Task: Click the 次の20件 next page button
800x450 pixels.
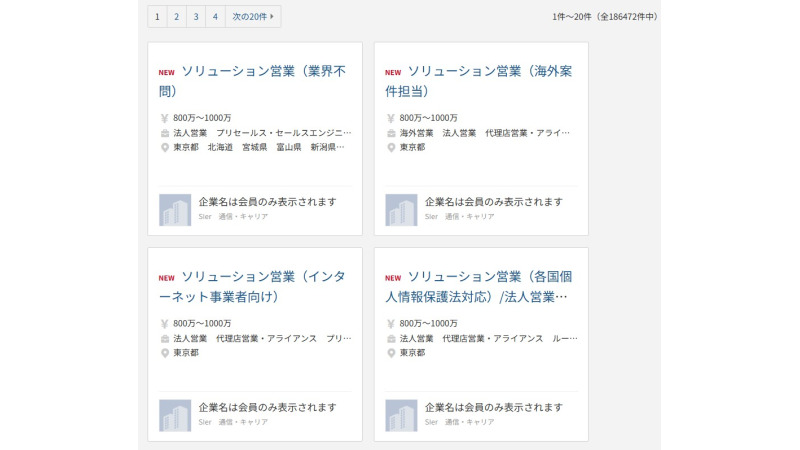Action: (x=253, y=16)
